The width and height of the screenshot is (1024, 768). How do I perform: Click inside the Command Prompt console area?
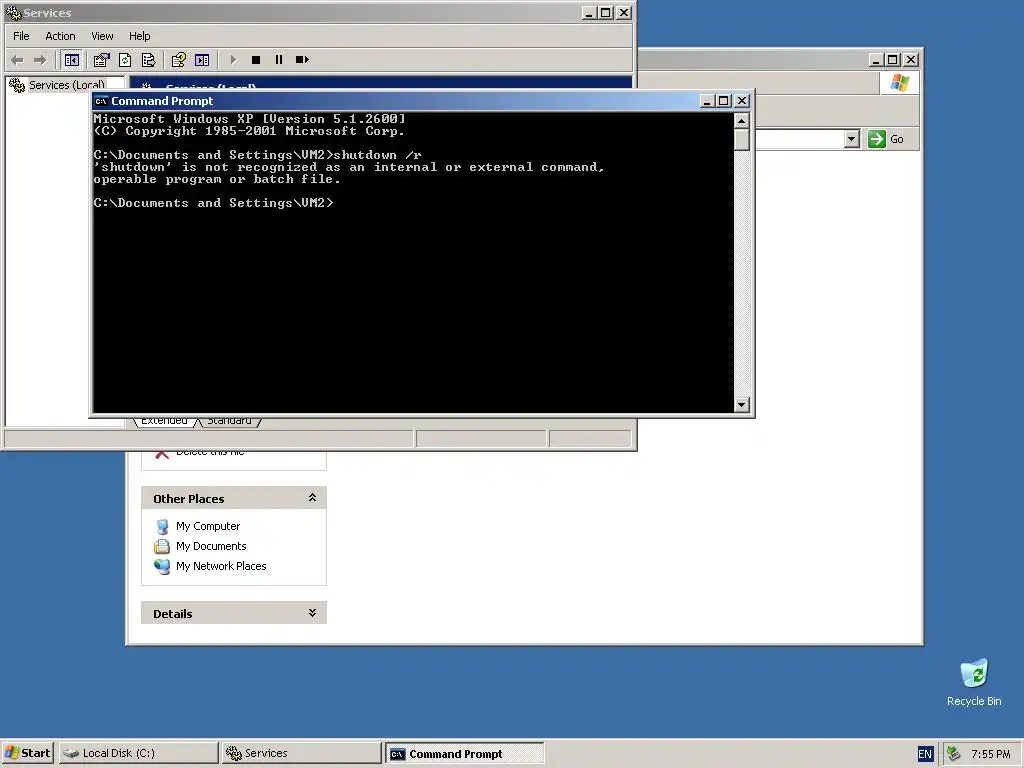click(x=413, y=263)
